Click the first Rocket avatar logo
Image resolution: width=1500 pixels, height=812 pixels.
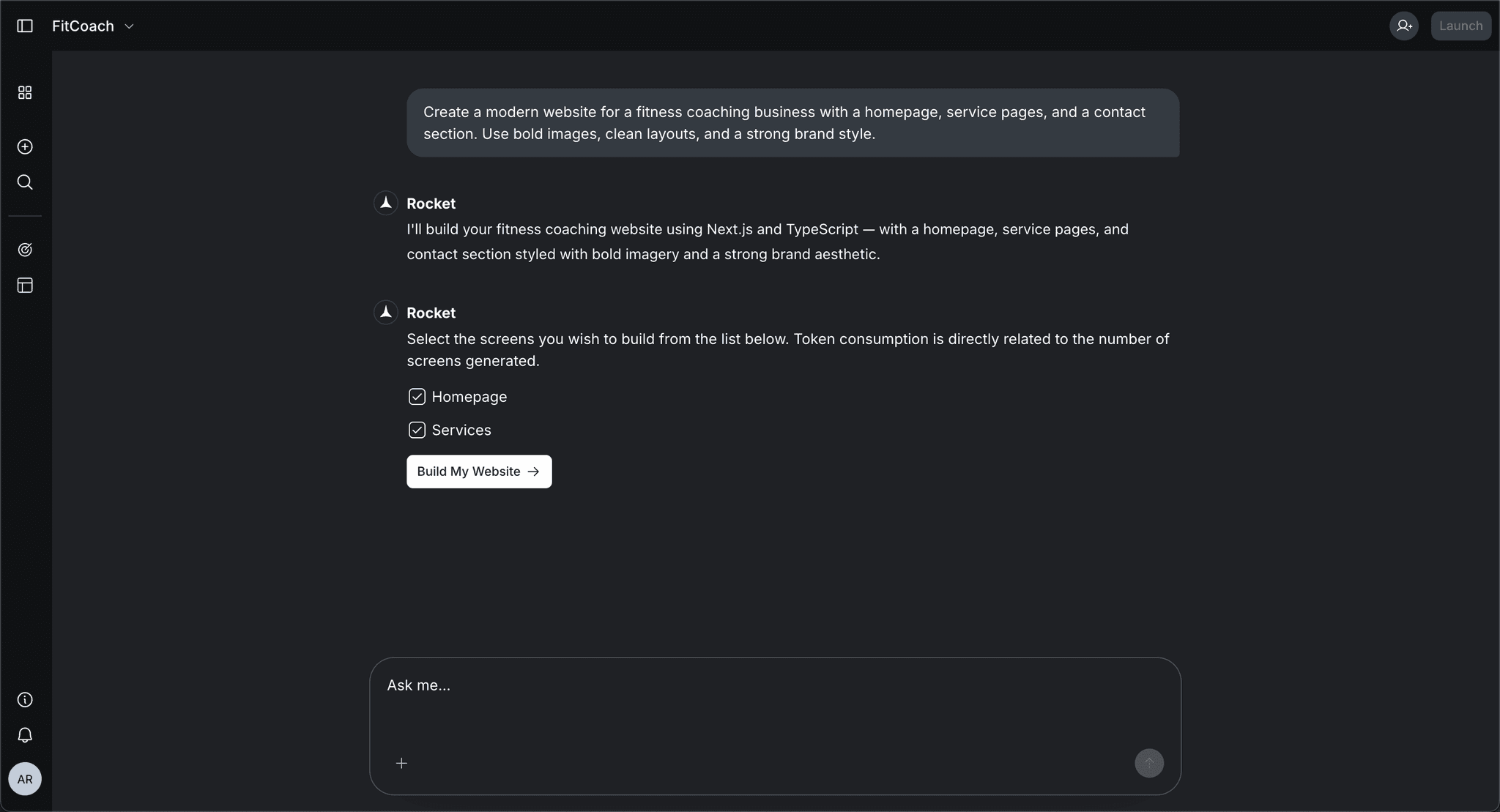pyautogui.click(x=386, y=203)
